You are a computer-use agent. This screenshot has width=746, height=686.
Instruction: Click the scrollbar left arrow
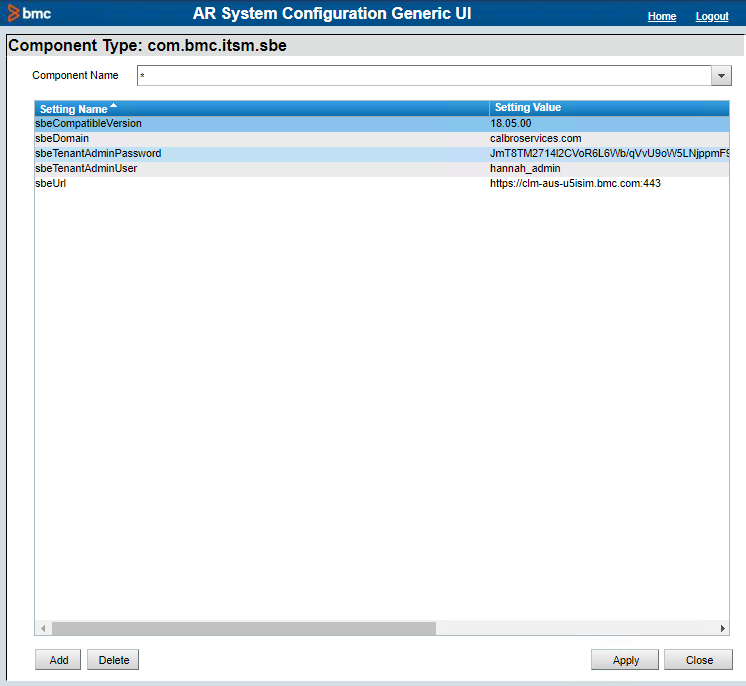pos(43,628)
